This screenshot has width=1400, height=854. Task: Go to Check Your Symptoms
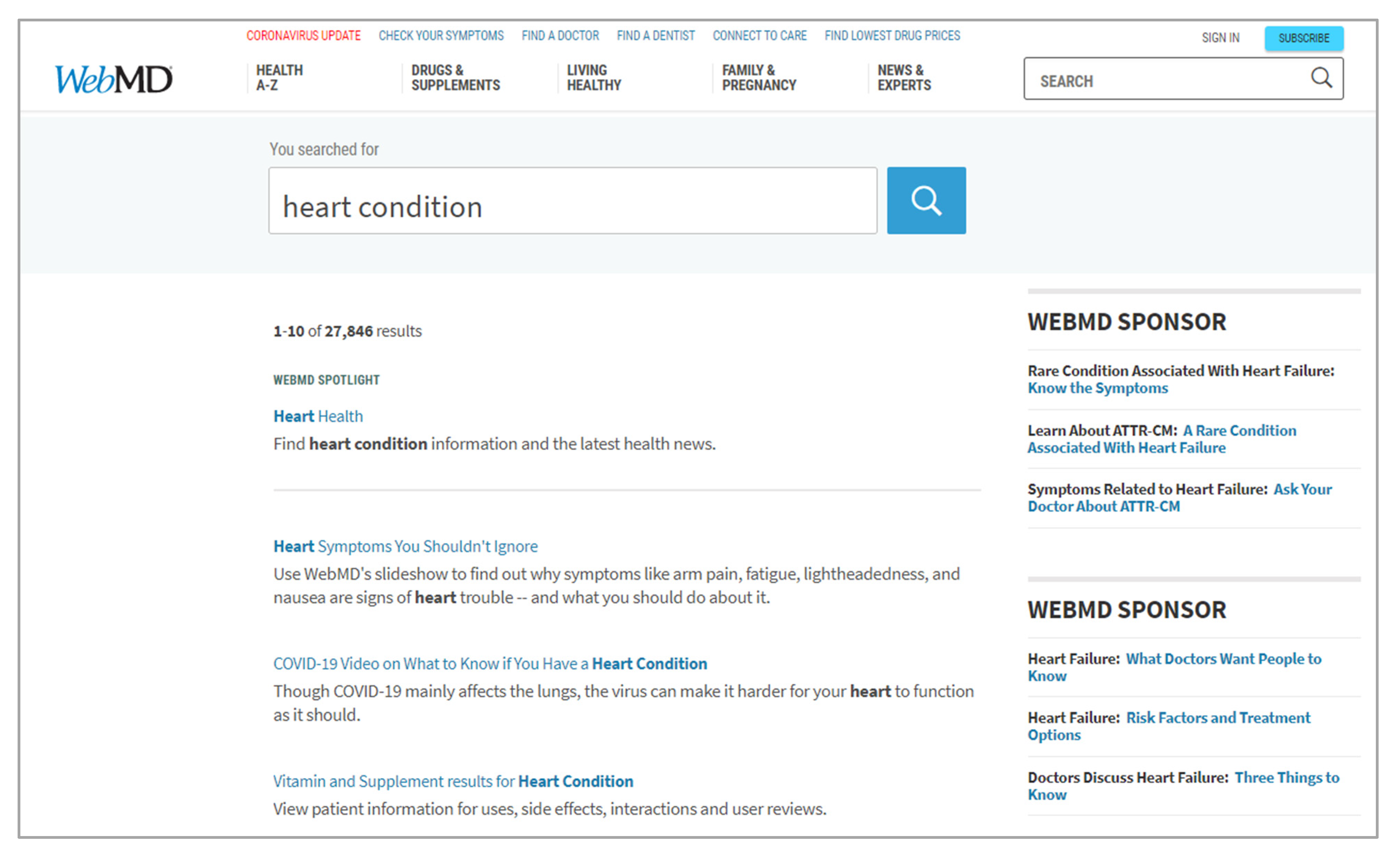(441, 36)
